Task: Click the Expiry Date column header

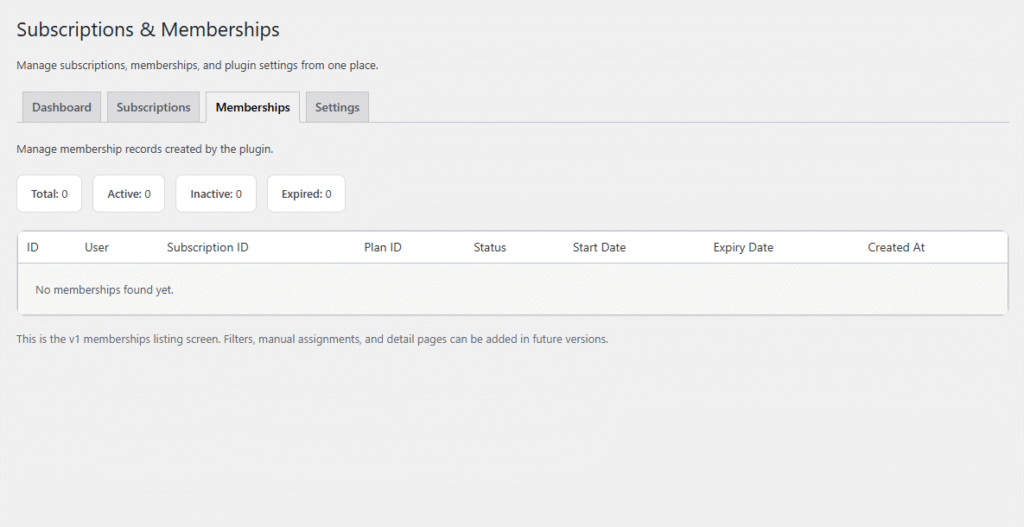Action: pos(743,247)
